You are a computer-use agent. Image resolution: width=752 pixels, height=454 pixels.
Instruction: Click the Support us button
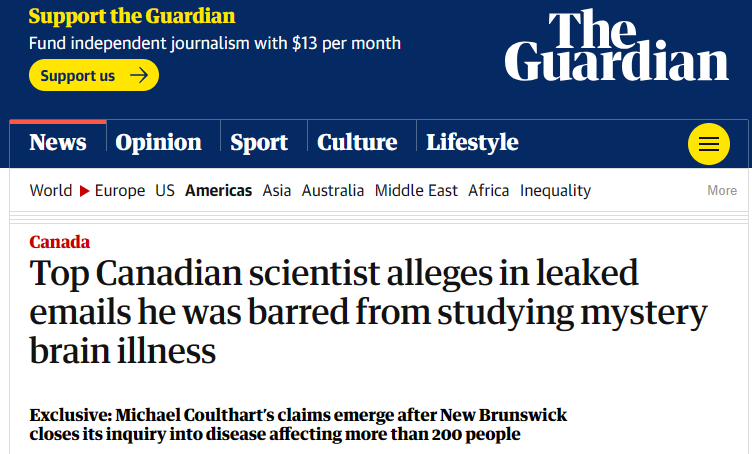[x=94, y=75]
